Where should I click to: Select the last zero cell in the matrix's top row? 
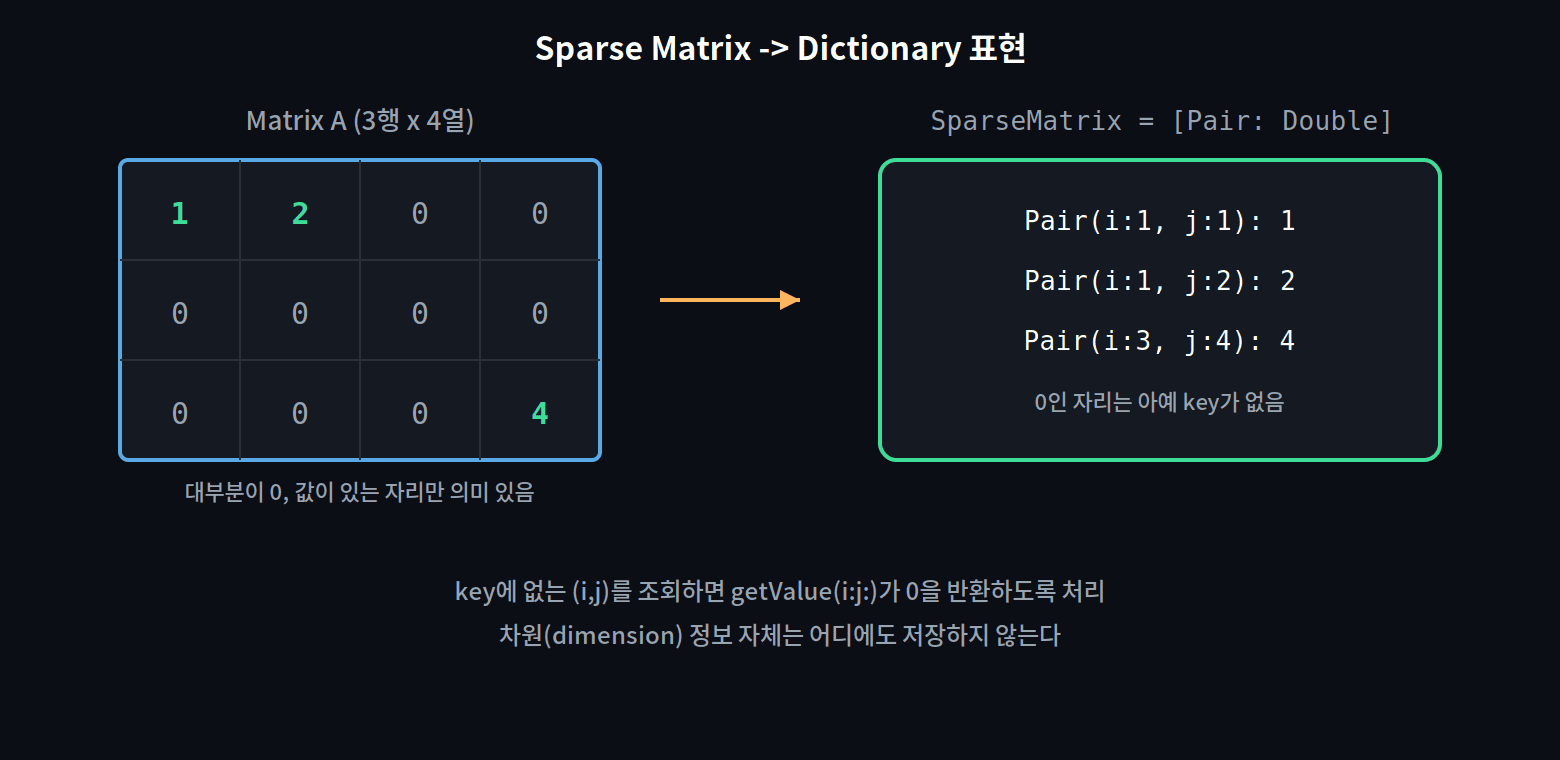pos(540,211)
